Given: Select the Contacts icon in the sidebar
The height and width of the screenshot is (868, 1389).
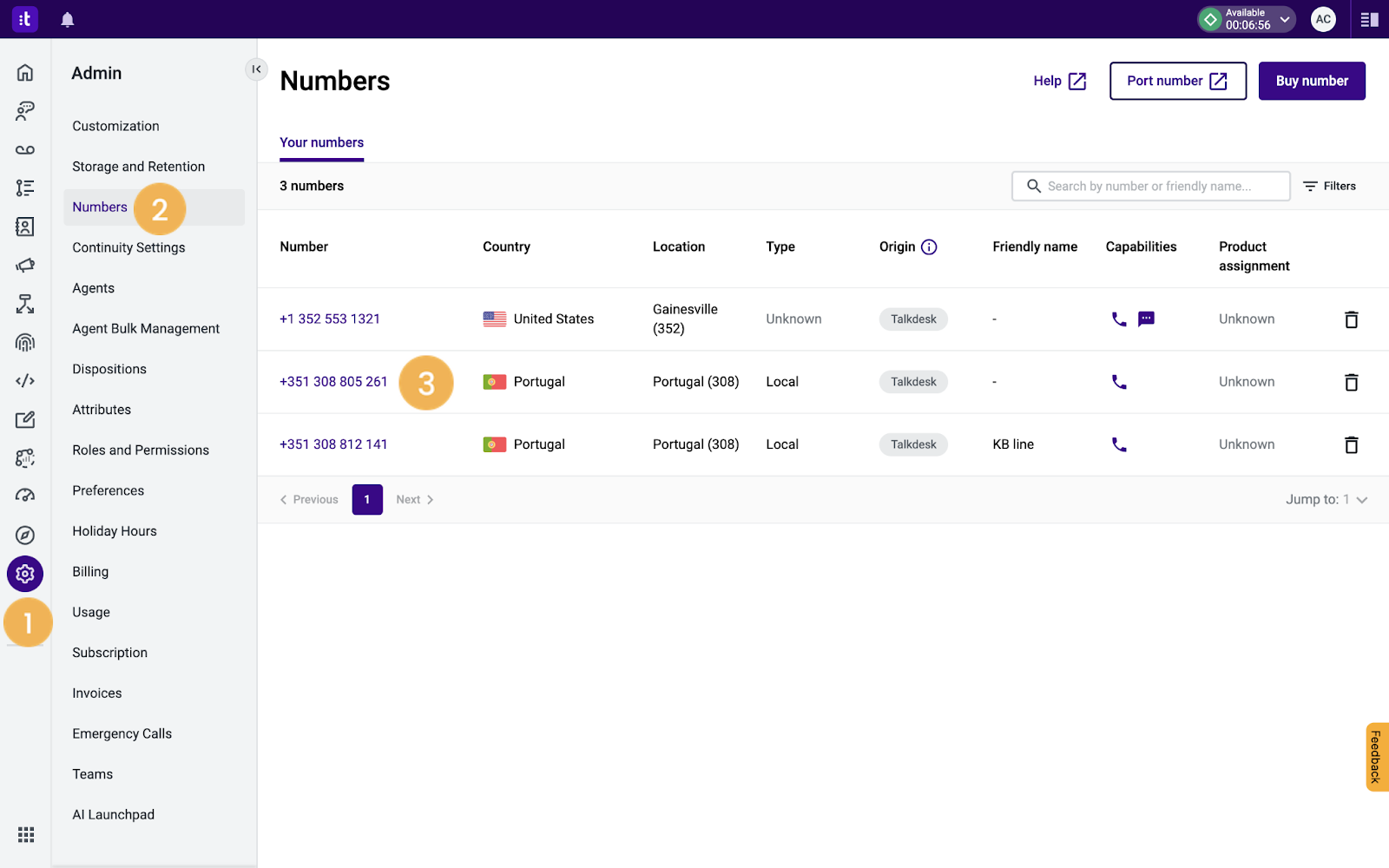Looking at the screenshot, I should (24, 227).
